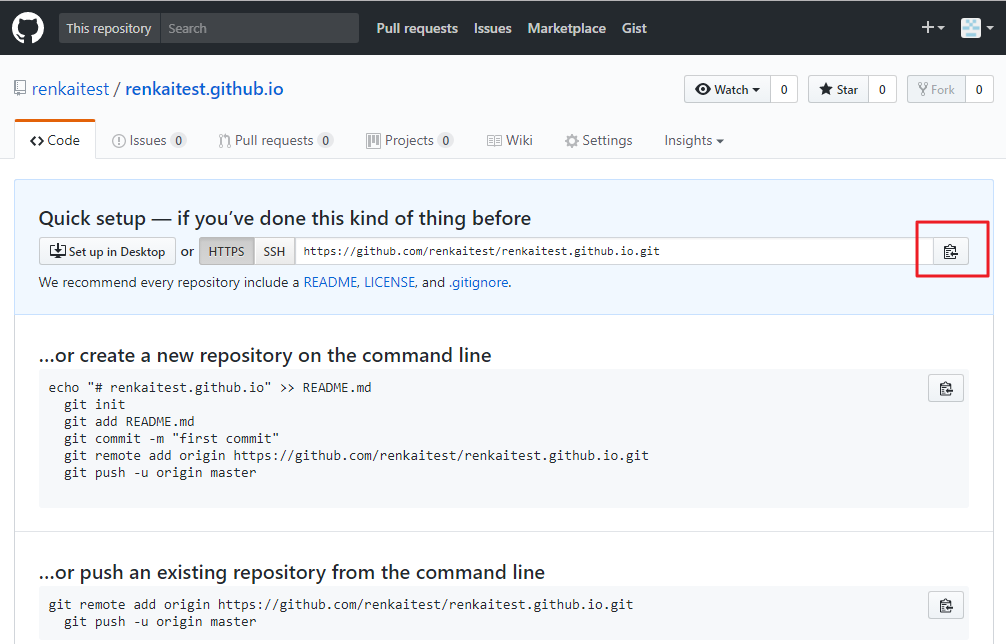1006x644 pixels.
Task: Open the Issues repository tab
Action: click(x=149, y=140)
